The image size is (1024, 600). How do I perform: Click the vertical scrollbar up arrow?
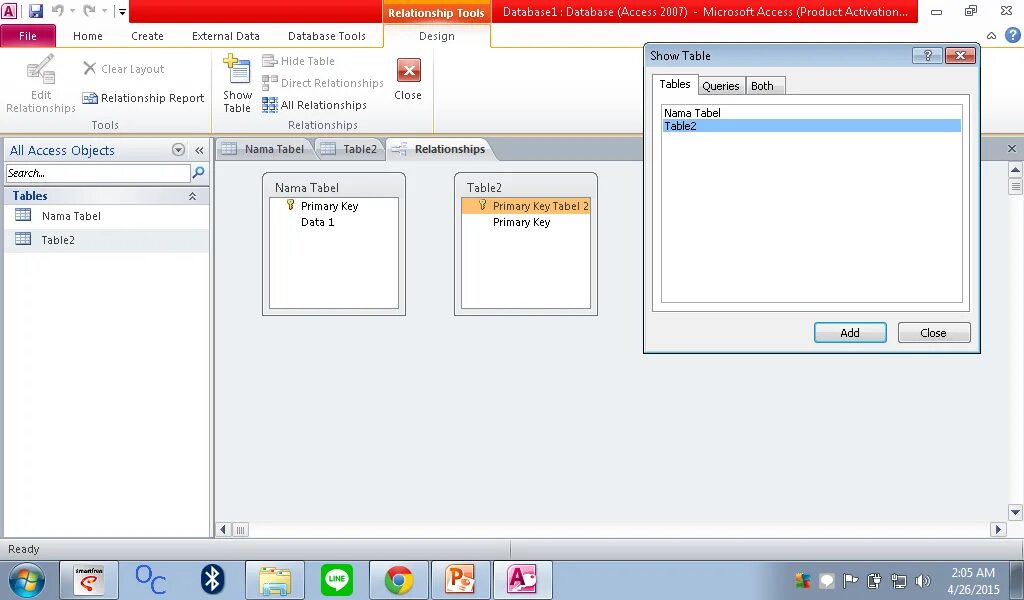pos(1015,170)
